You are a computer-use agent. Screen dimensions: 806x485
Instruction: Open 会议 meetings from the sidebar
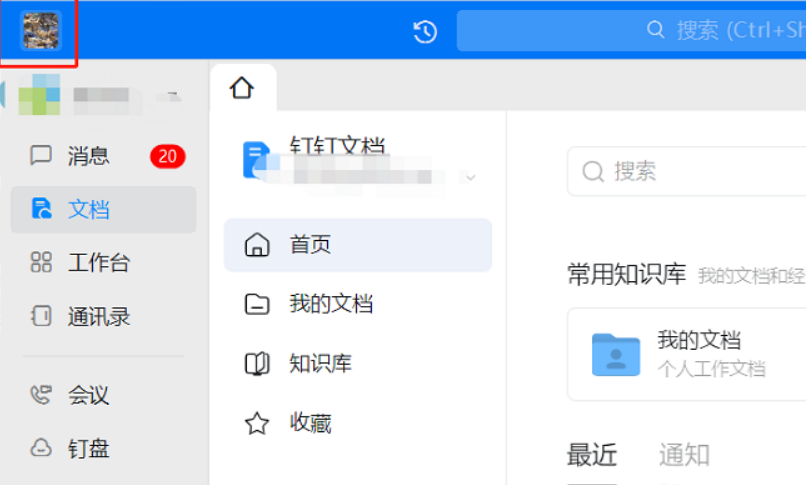click(x=88, y=395)
